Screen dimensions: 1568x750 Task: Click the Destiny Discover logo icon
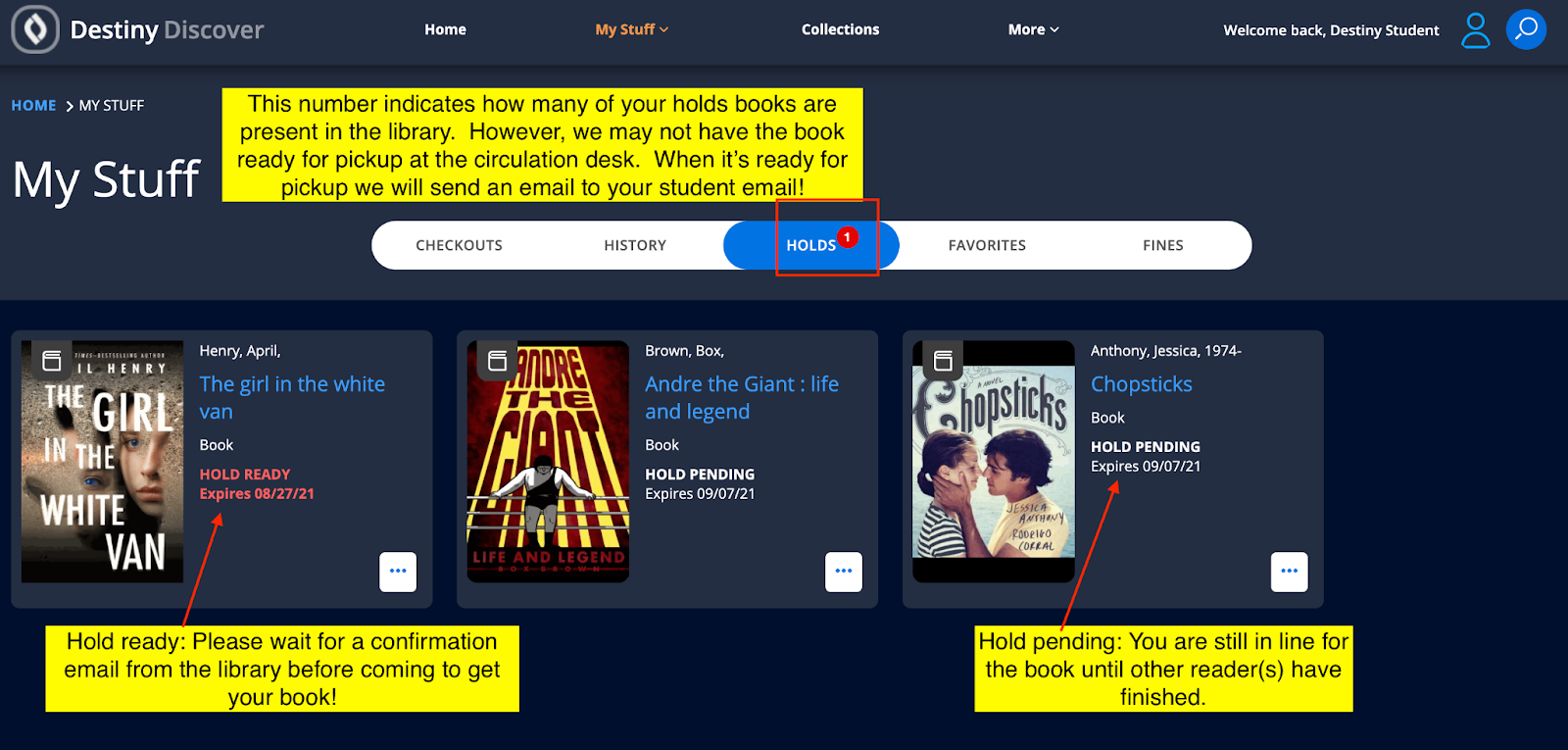click(x=35, y=29)
